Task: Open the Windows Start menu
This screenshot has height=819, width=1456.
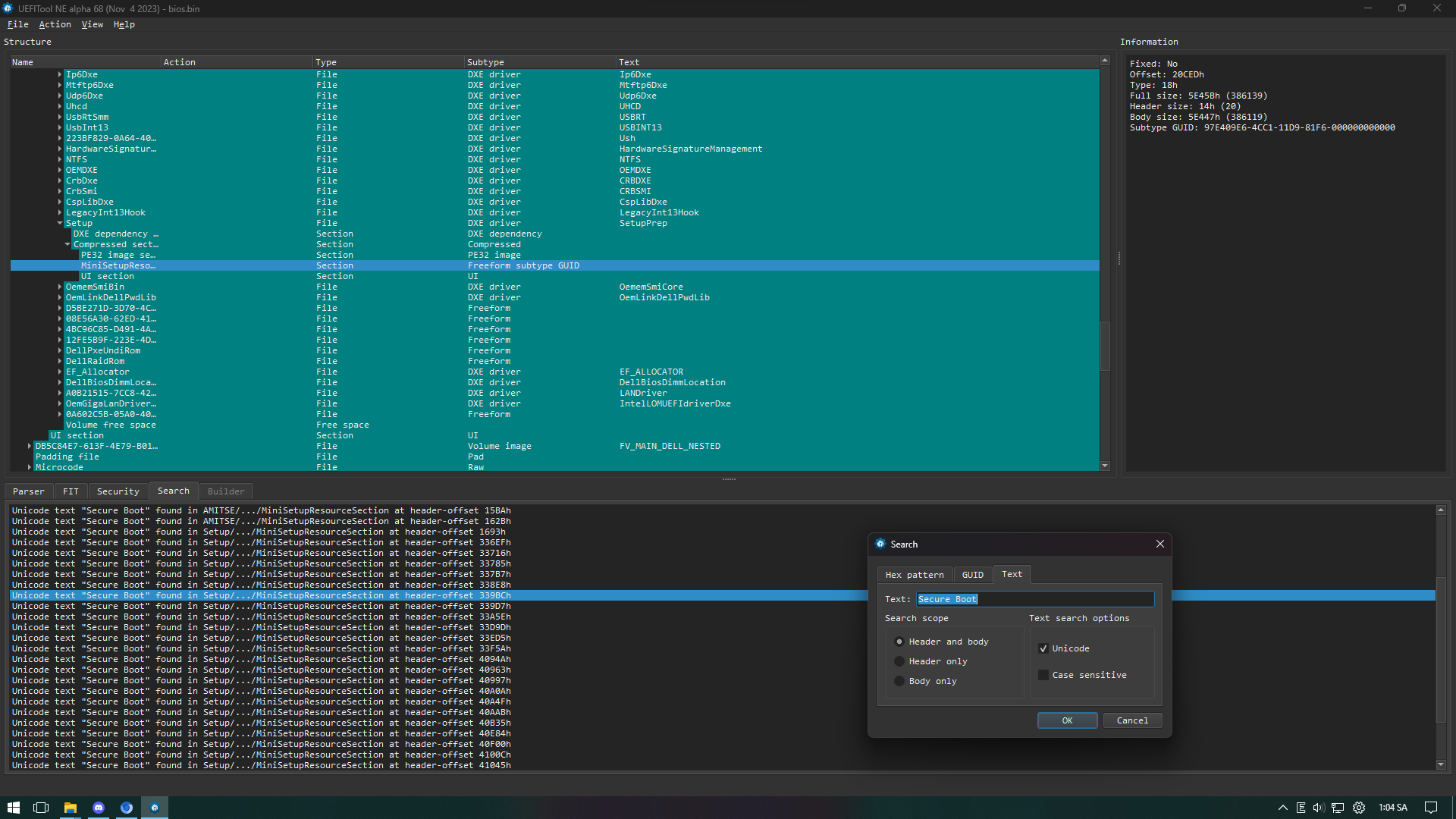Action: click(x=13, y=808)
